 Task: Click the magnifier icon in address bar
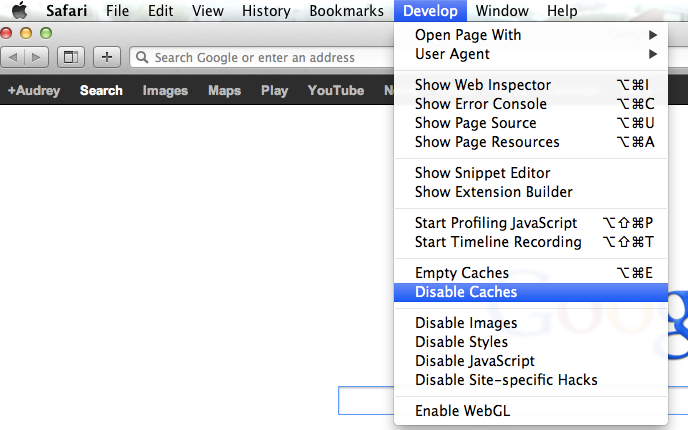[142, 57]
